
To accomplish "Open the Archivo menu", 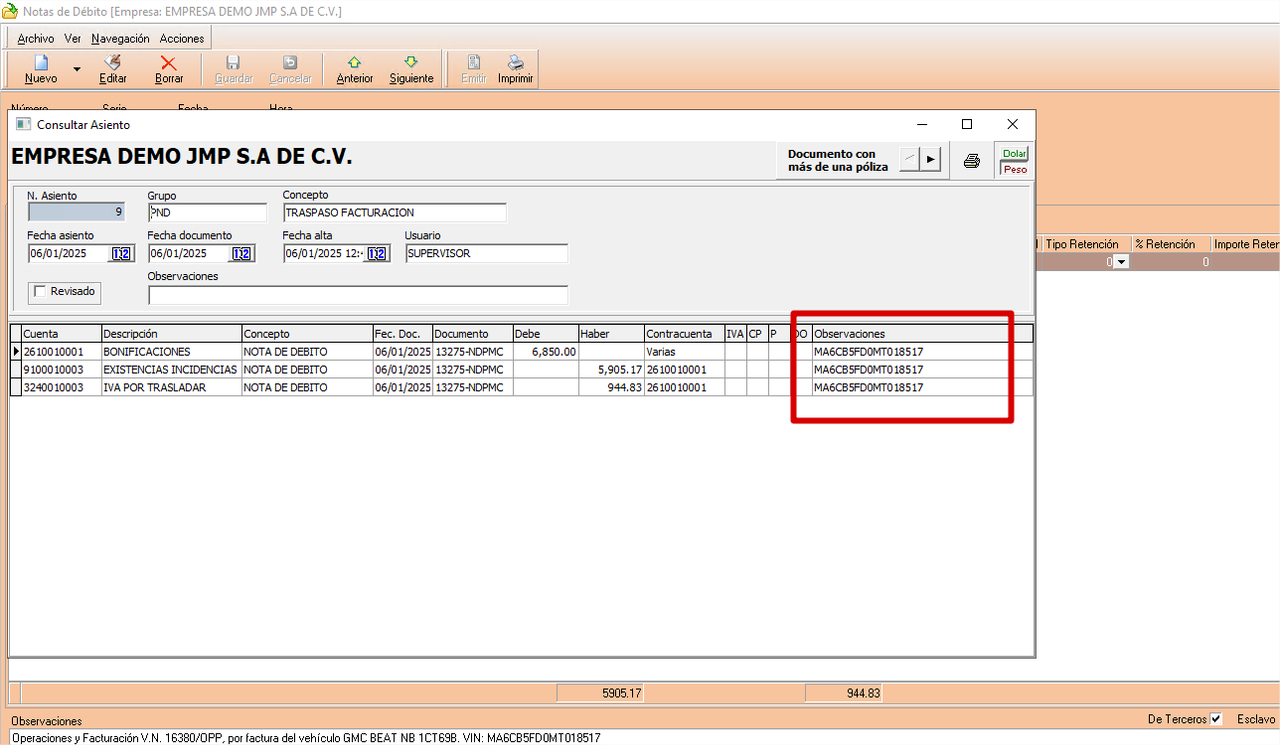I will click(36, 38).
